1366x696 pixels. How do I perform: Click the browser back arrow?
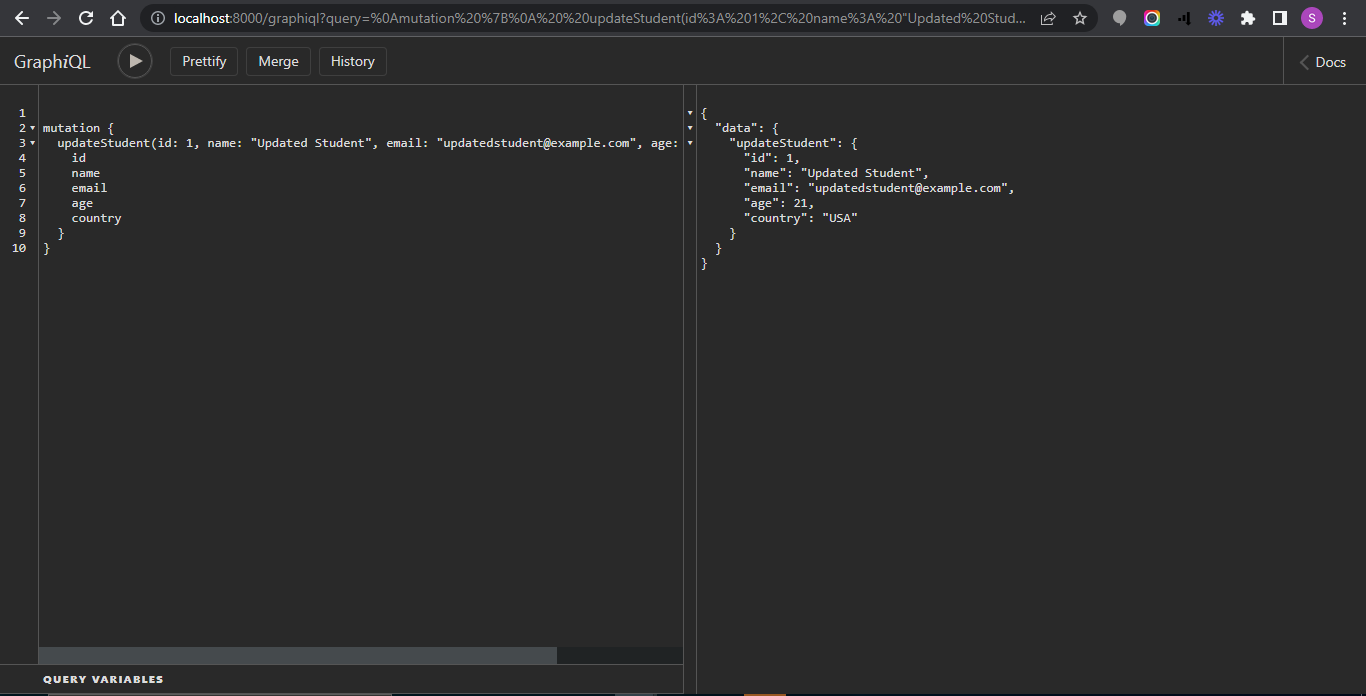[x=22, y=18]
